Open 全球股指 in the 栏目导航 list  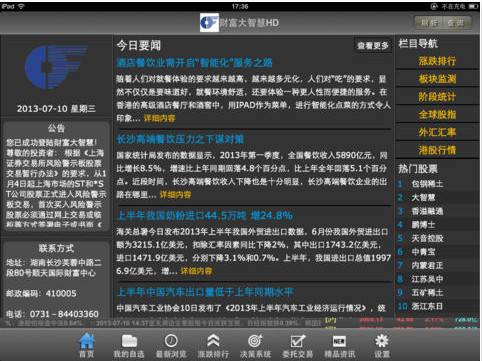click(437, 115)
